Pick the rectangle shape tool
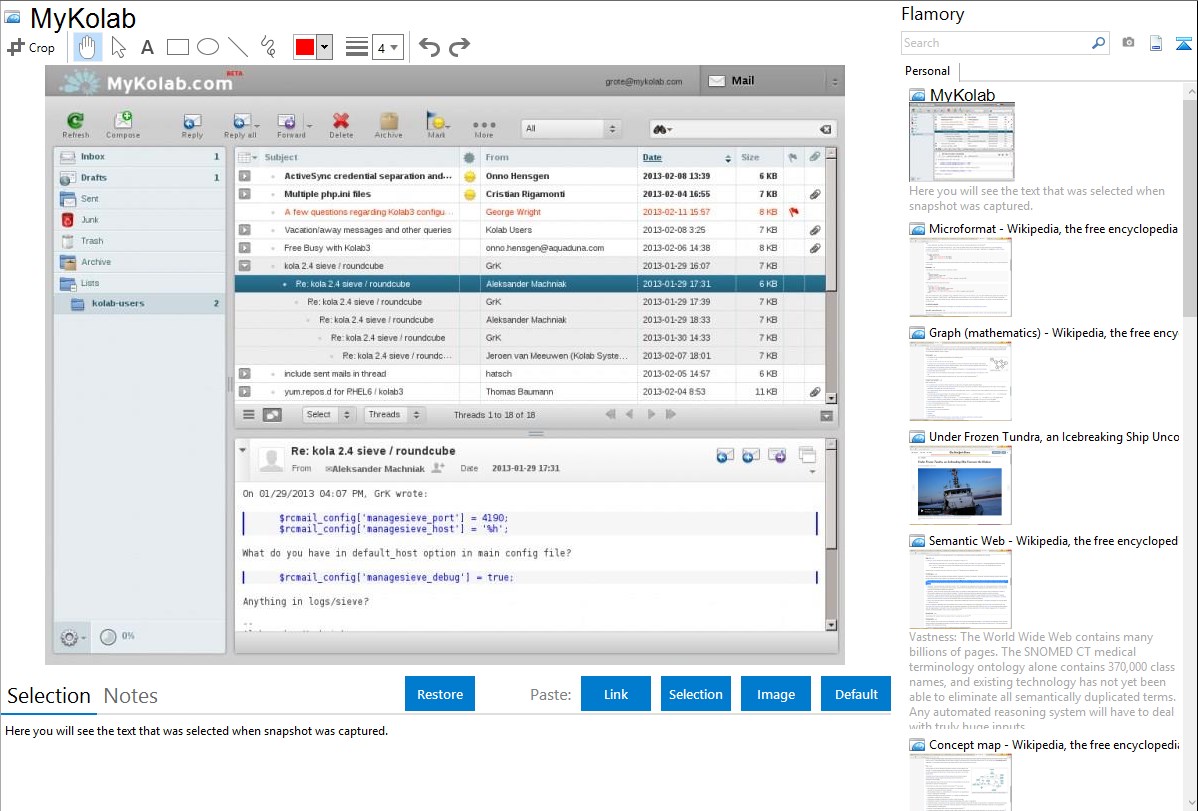1198x811 pixels. pyautogui.click(x=178, y=47)
